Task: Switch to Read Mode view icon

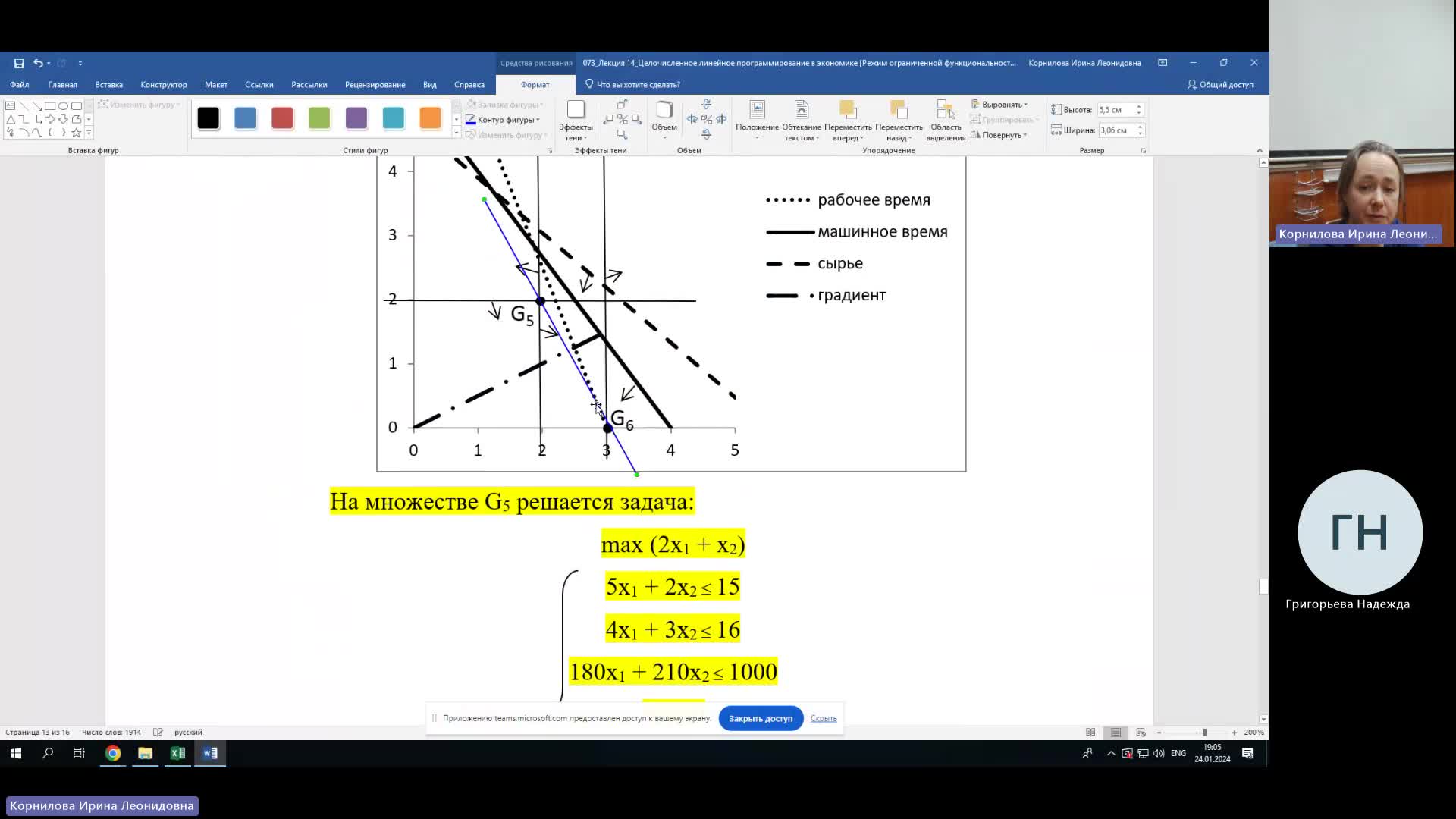Action: pos(1090,733)
